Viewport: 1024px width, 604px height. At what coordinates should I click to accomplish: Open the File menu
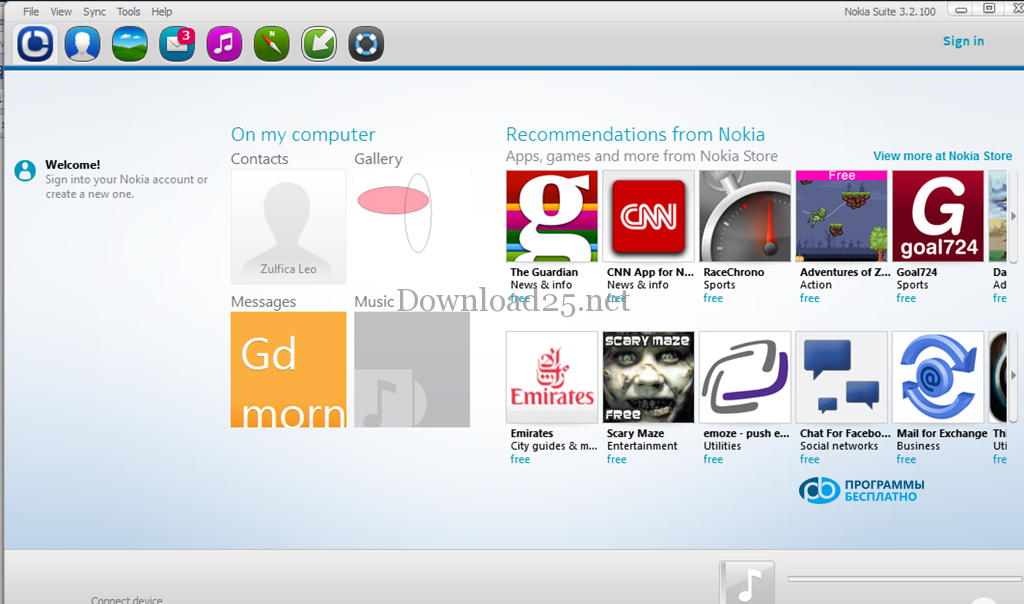coord(31,11)
